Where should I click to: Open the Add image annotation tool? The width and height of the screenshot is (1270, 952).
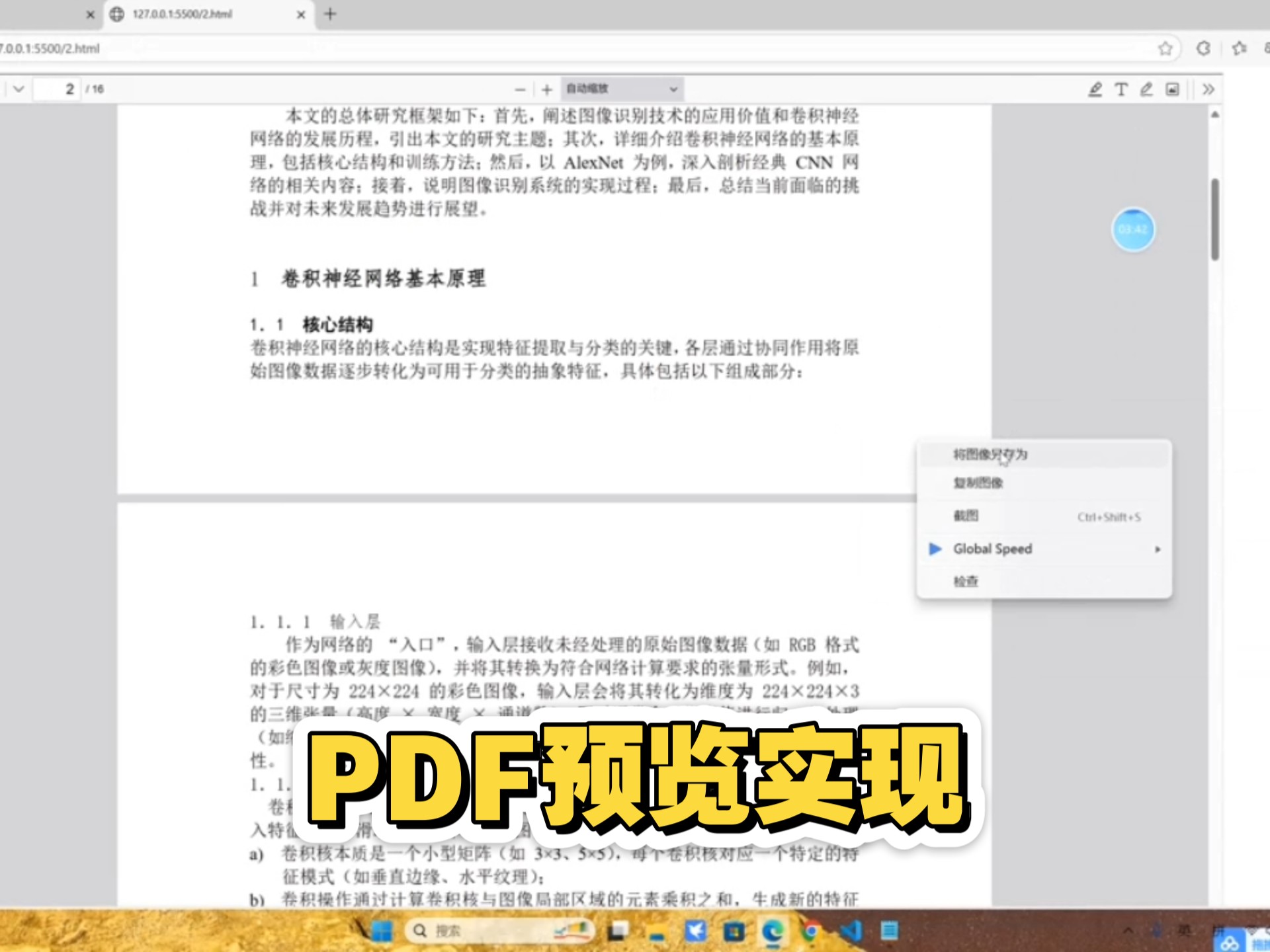pos(1171,89)
